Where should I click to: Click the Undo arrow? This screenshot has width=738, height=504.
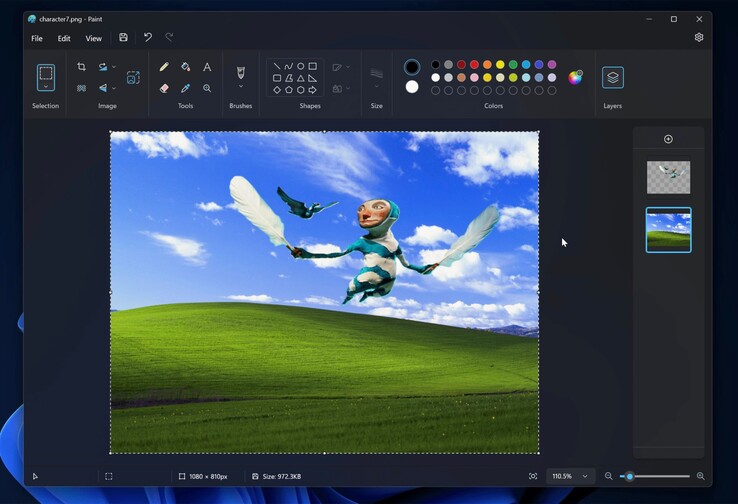[x=148, y=37]
